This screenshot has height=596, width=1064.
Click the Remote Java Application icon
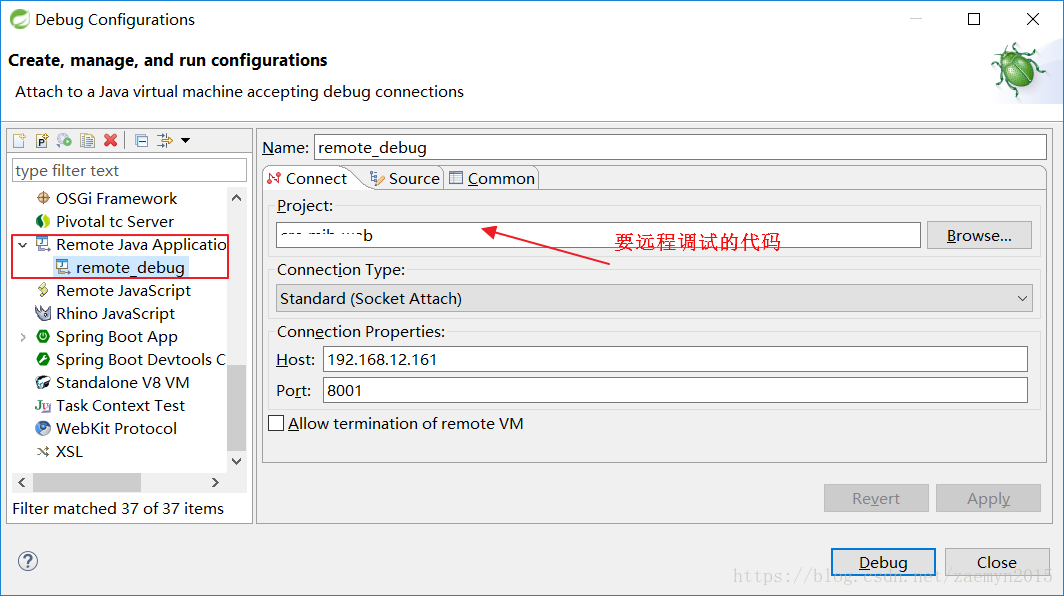[43, 244]
